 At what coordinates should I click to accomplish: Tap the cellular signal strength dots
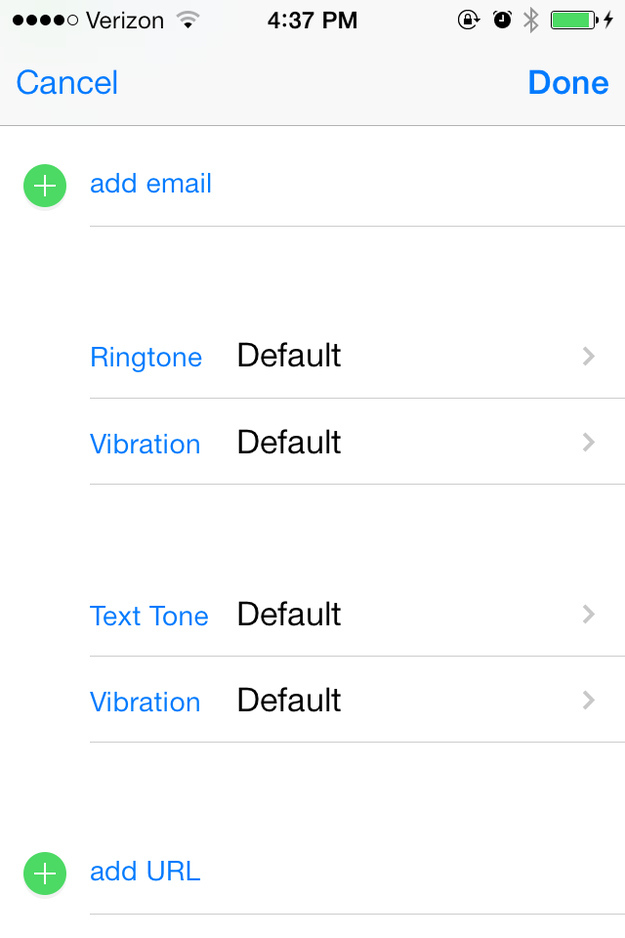45,21
